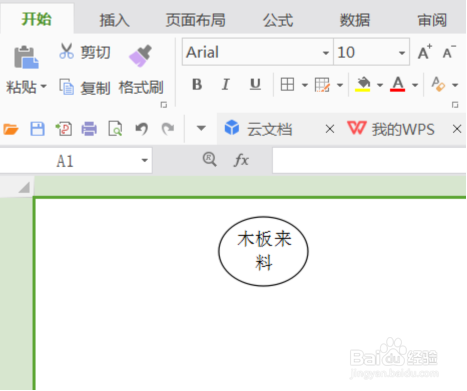Close the 云文档 tab
Screen dimensions: 467x391
330,129
